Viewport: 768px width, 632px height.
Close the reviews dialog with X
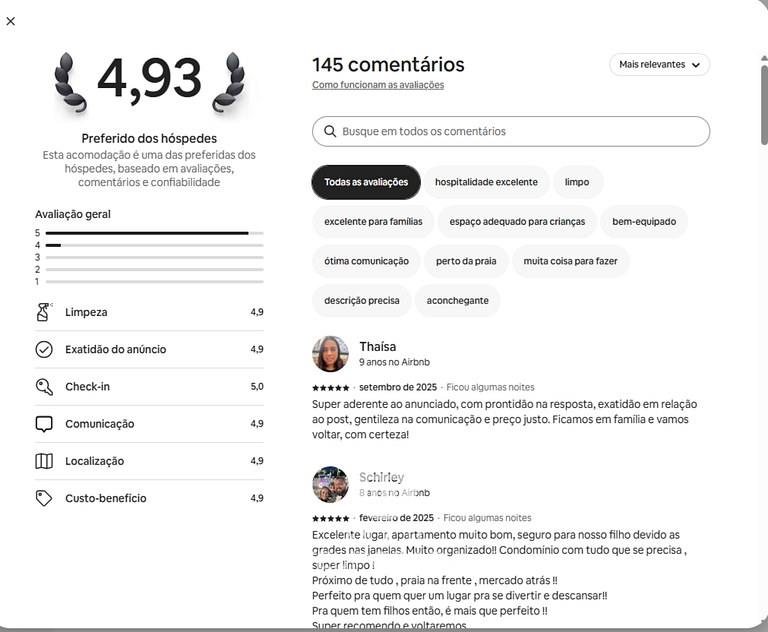11,21
